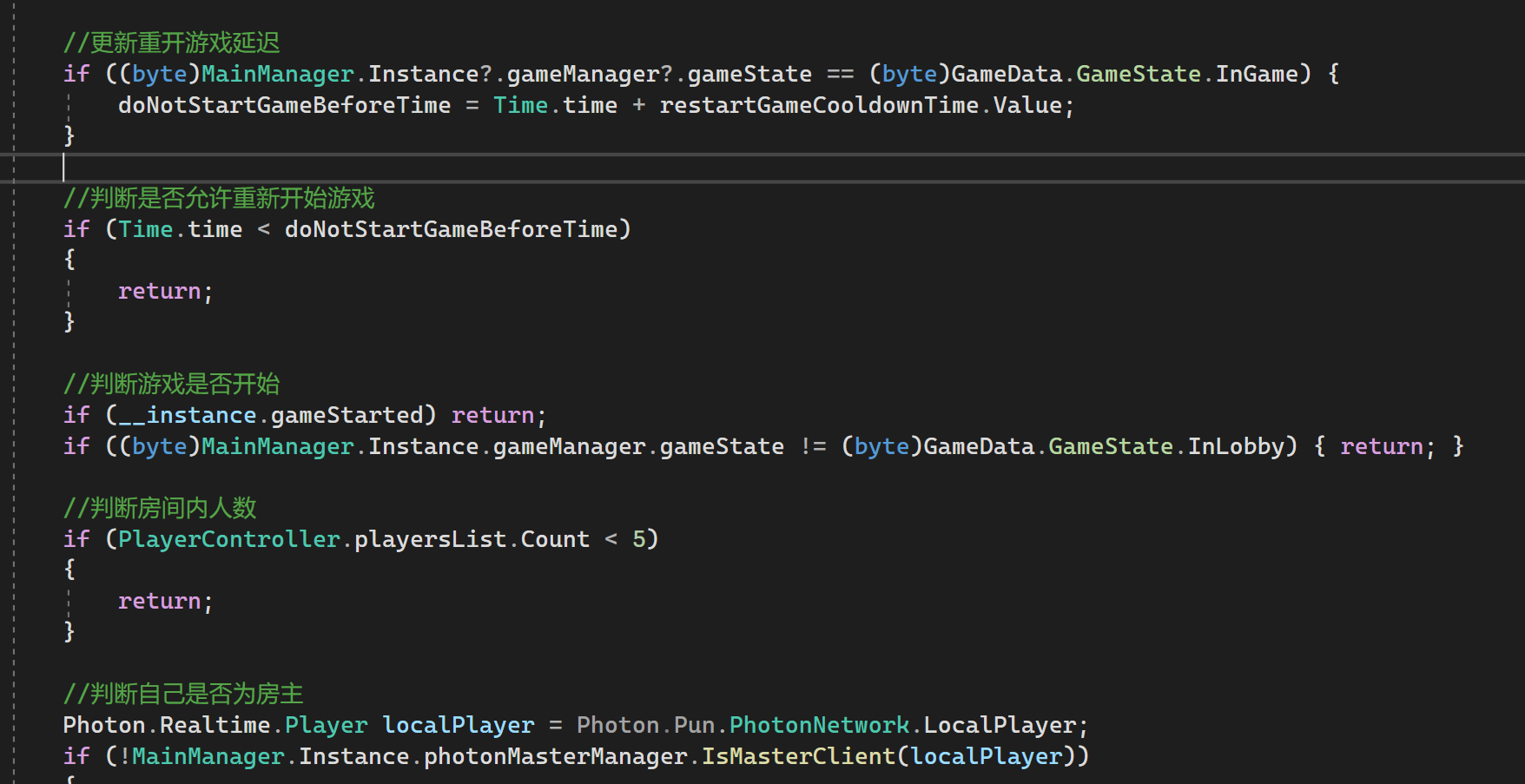Viewport: 1525px width, 784px height.
Task: Click the comment 判断自己是否为房主
Action: [x=182, y=693]
